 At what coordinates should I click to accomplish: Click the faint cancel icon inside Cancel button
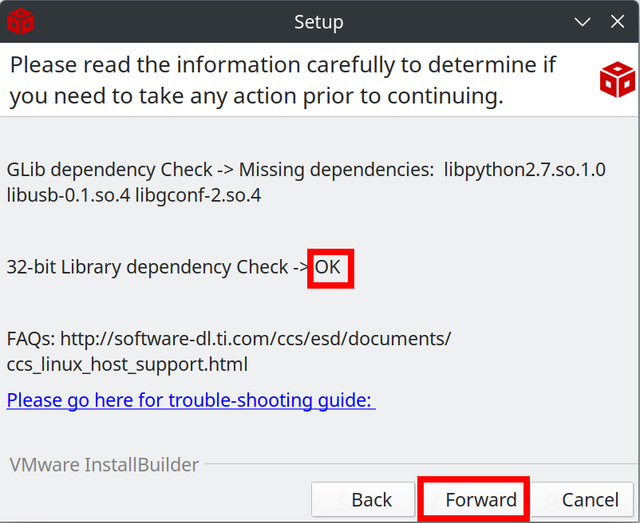[x=552, y=499]
